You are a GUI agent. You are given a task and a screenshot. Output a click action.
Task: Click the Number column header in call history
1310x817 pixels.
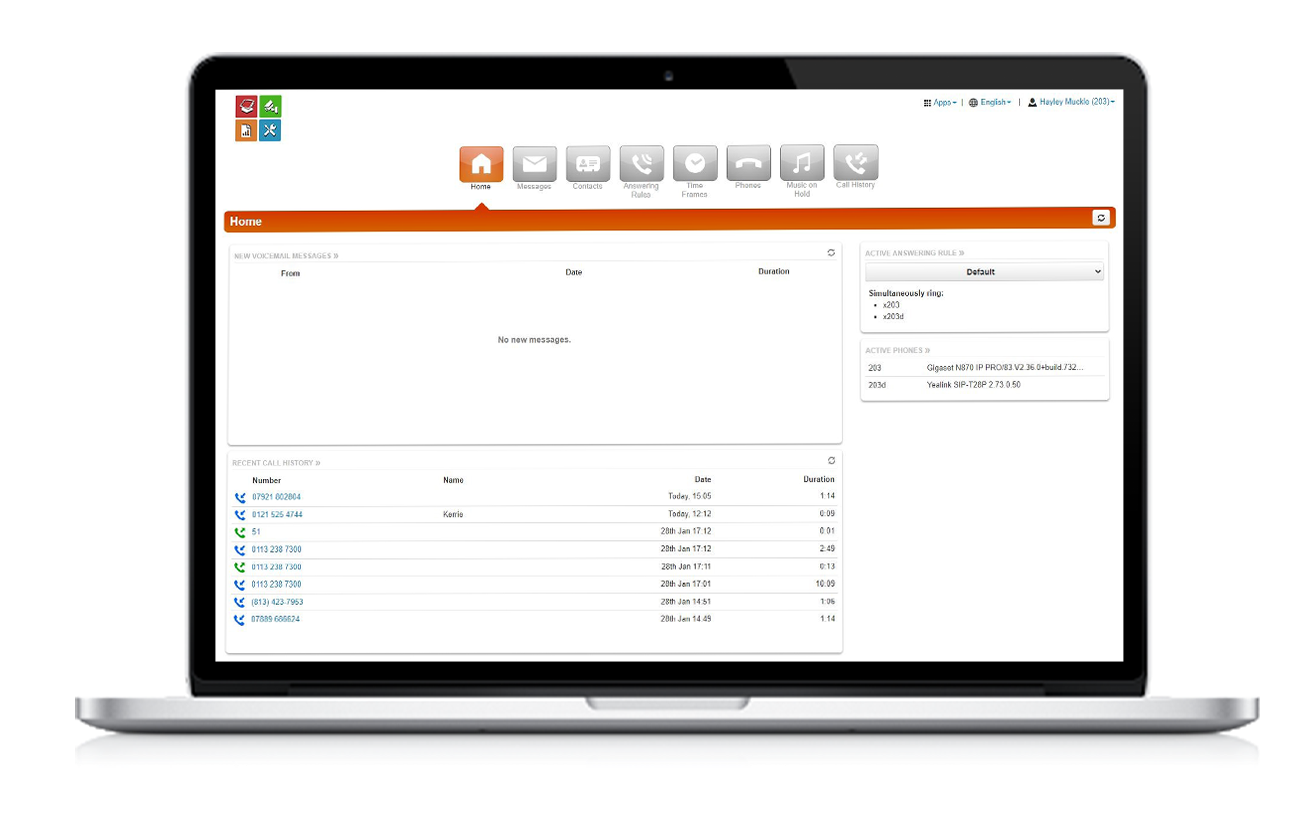266,480
